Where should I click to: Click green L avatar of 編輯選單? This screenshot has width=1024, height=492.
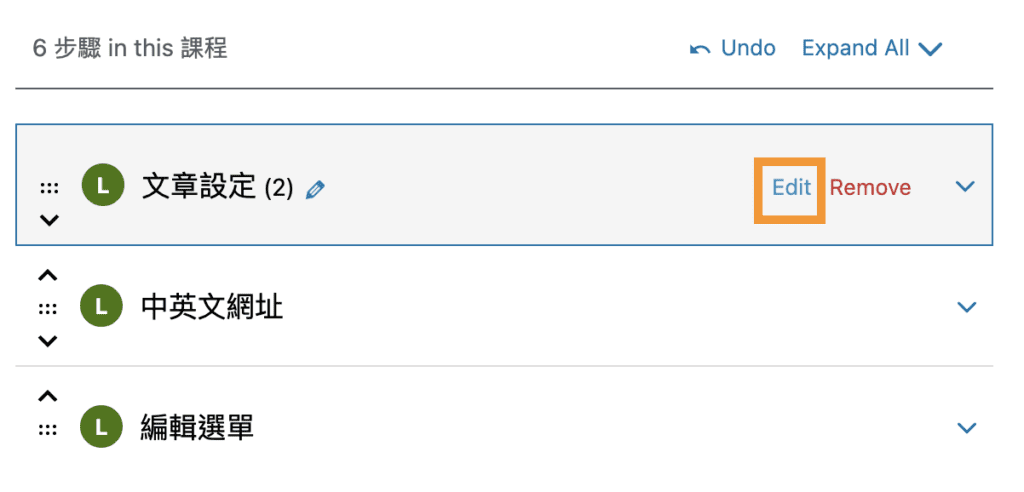click(x=102, y=428)
